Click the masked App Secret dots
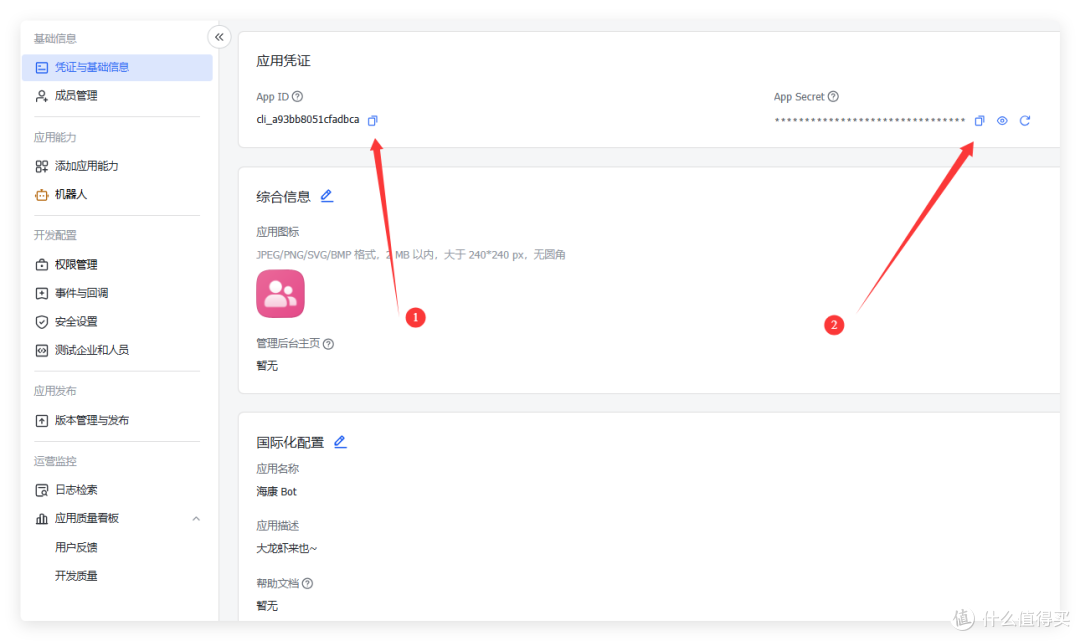 (869, 120)
